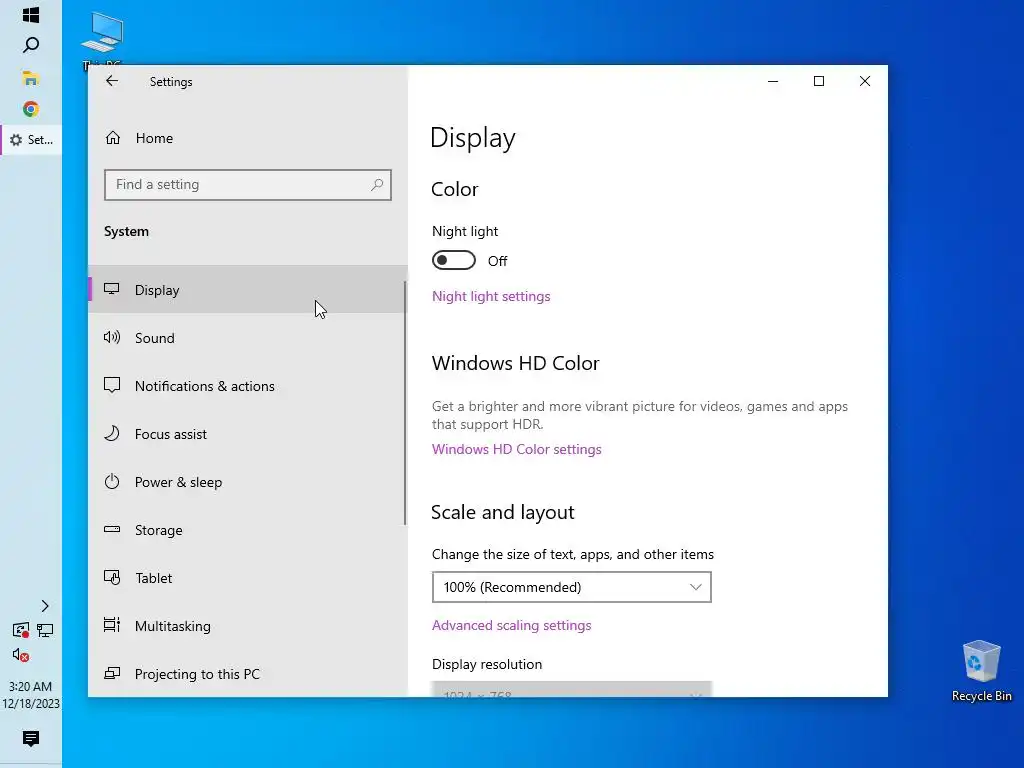Screen dimensions: 1024x768
Task: Click the monitor icon next to Display
Action: pos(112,289)
